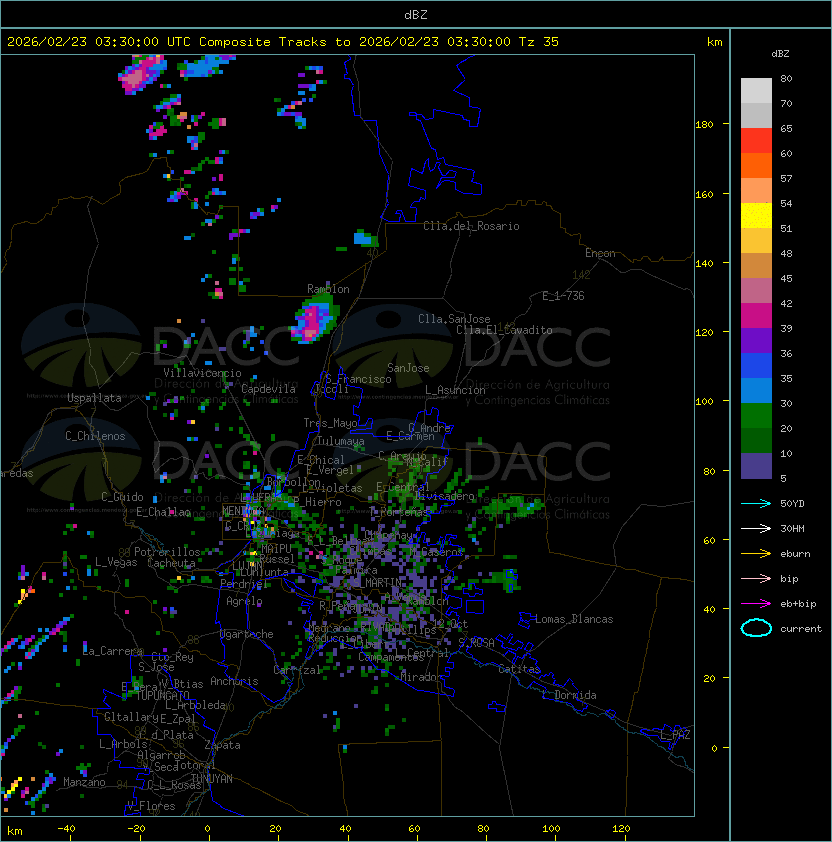Click the 'Uspallata' place label
Image resolution: width=832 pixels, height=842 pixels.
coord(94,398)
